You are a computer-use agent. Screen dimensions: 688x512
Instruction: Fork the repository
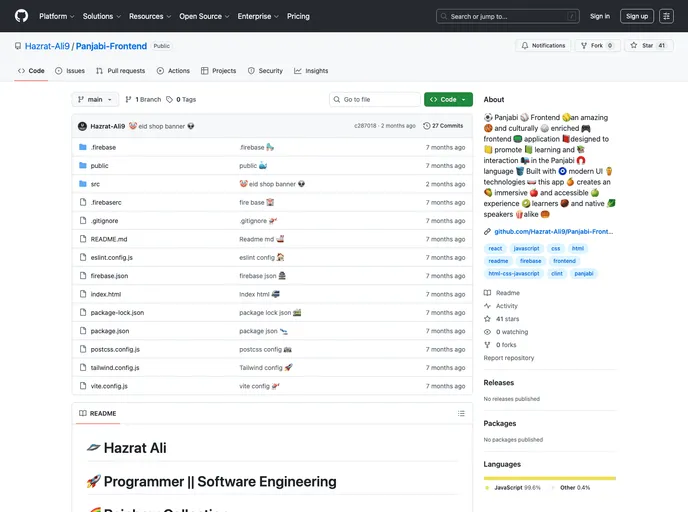[597, 46]
